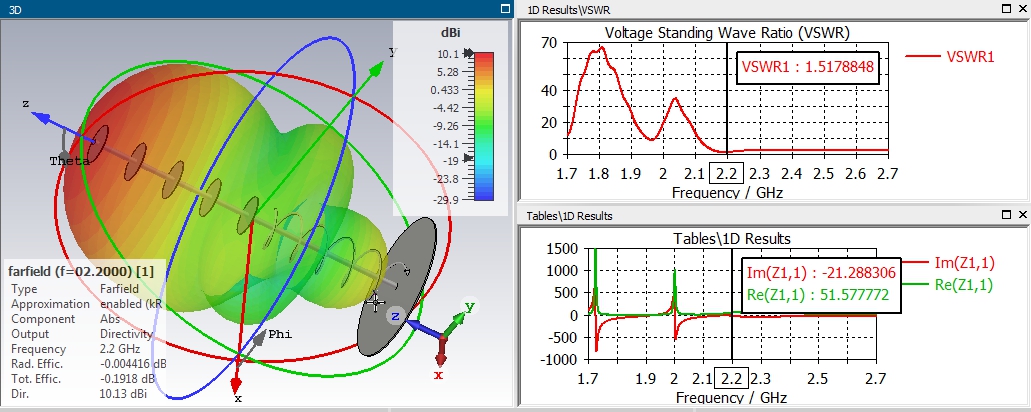The height and width of the screenshot is (412, 1031).
Task: Maximize the Tables\1D Results window
Action: tap(1007, 215)
